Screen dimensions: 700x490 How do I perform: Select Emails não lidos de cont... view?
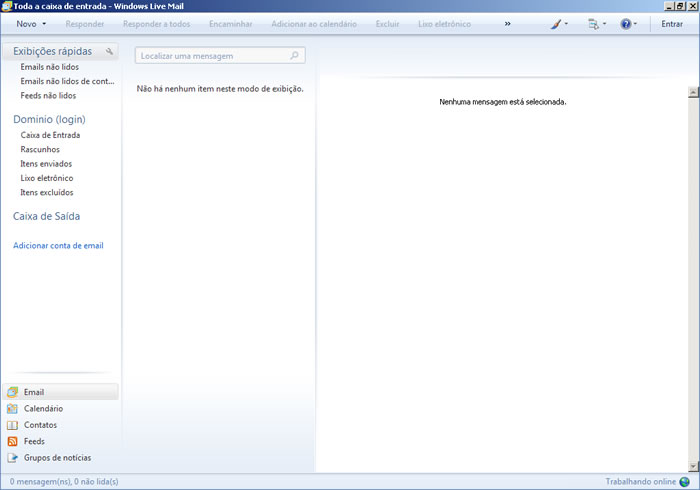67,81
